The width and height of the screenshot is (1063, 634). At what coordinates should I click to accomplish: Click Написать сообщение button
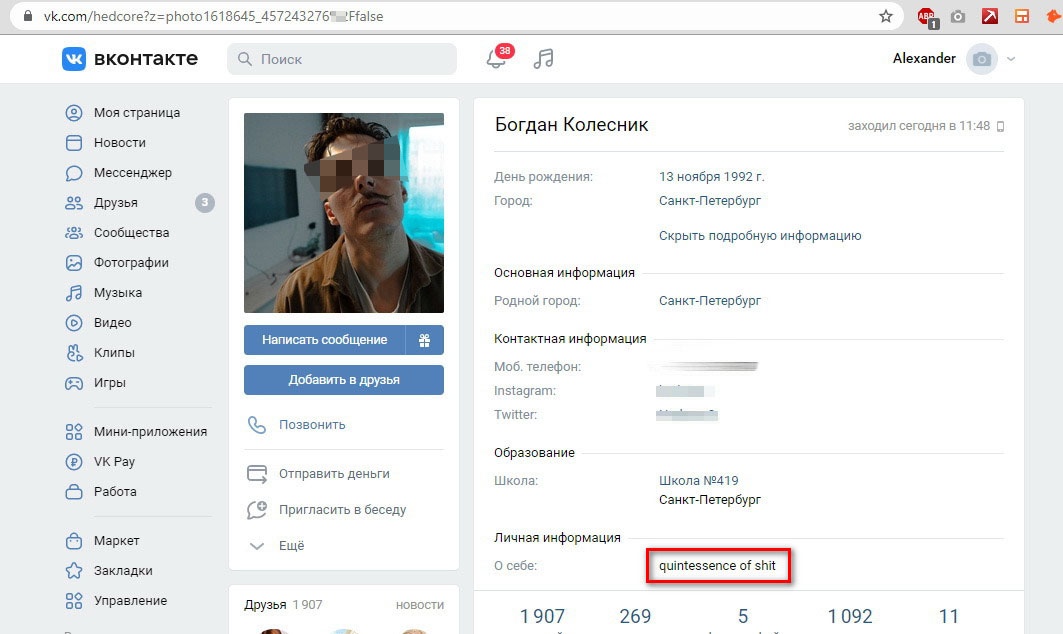pyautogui.click(x=325, y=340)
